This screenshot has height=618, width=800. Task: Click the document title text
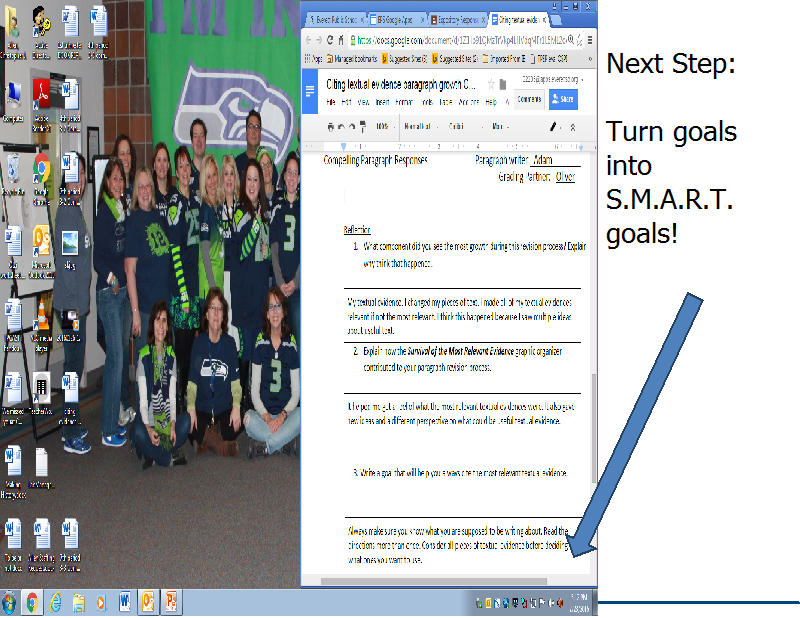pos(401,85)
